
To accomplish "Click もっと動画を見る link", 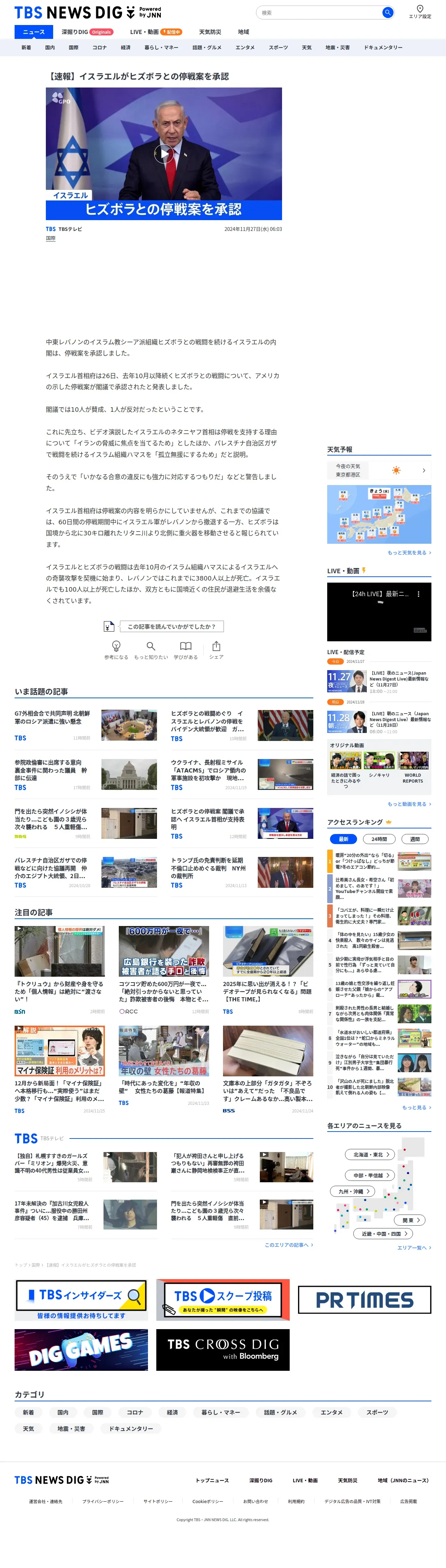I will [409, 804].
